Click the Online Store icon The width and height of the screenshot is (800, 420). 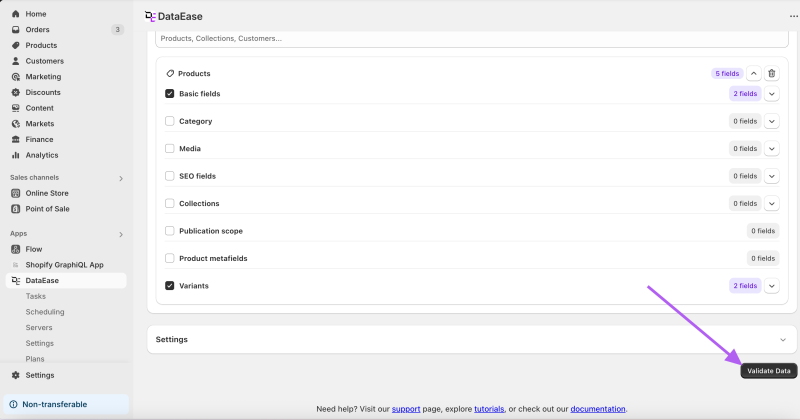pyautogui.click(x=16, y=193)
